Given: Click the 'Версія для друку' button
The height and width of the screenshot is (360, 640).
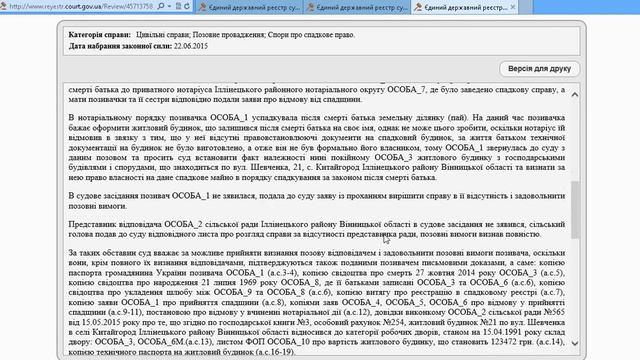Looking at the screenshot, I should [x=539, y=69].
